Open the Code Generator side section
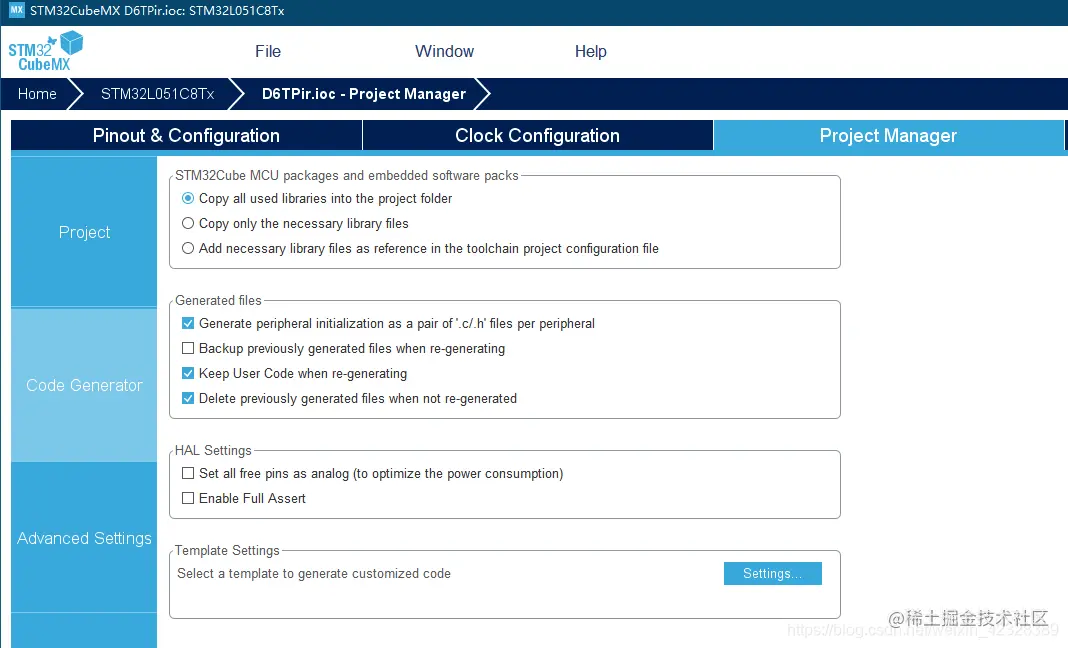This screenshot has height=648, width=1068. 84,385
